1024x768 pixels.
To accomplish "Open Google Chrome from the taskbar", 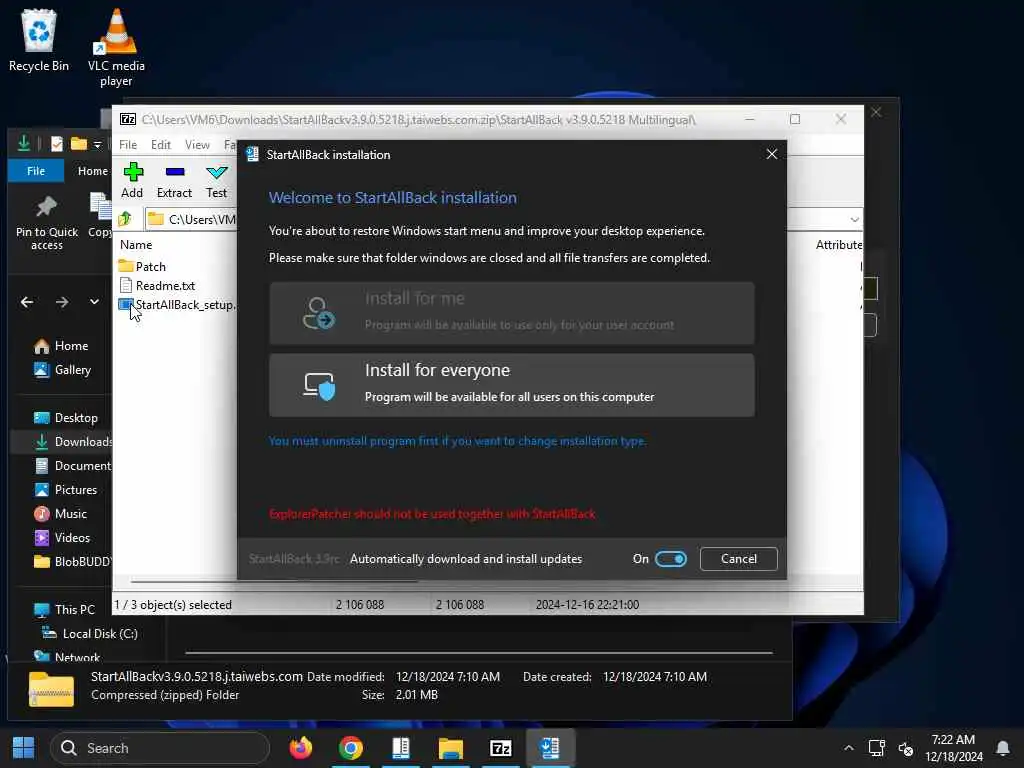I will (351, 748).
